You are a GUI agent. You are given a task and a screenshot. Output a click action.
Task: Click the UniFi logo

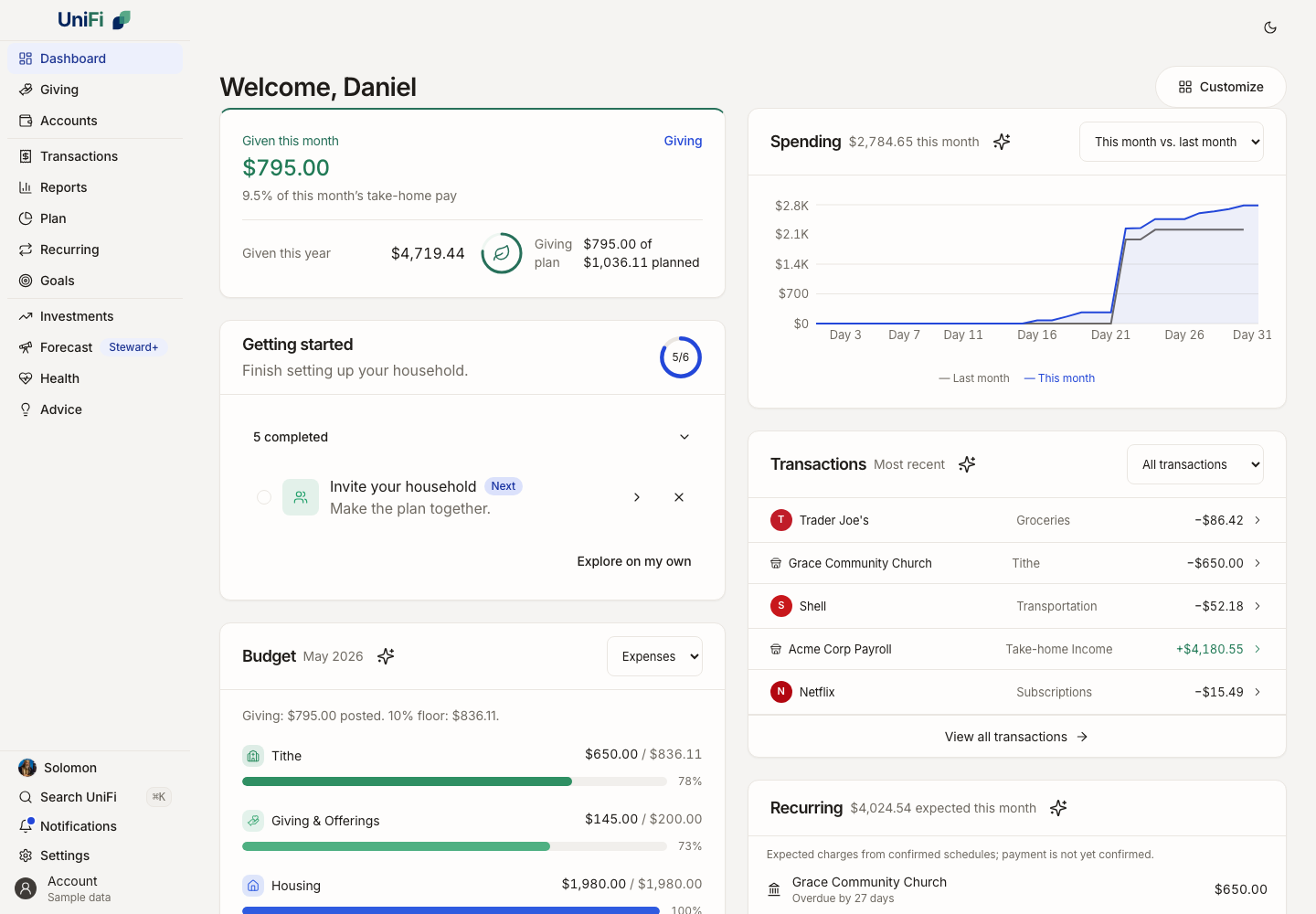click(x=94, y=19)
